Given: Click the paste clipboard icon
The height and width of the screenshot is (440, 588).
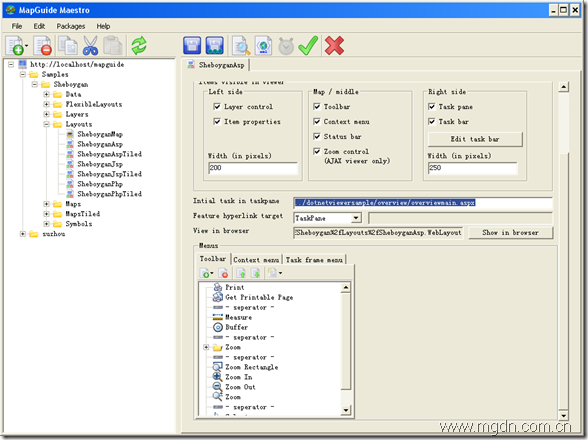Looking at the screenshot, I should 113,45.
